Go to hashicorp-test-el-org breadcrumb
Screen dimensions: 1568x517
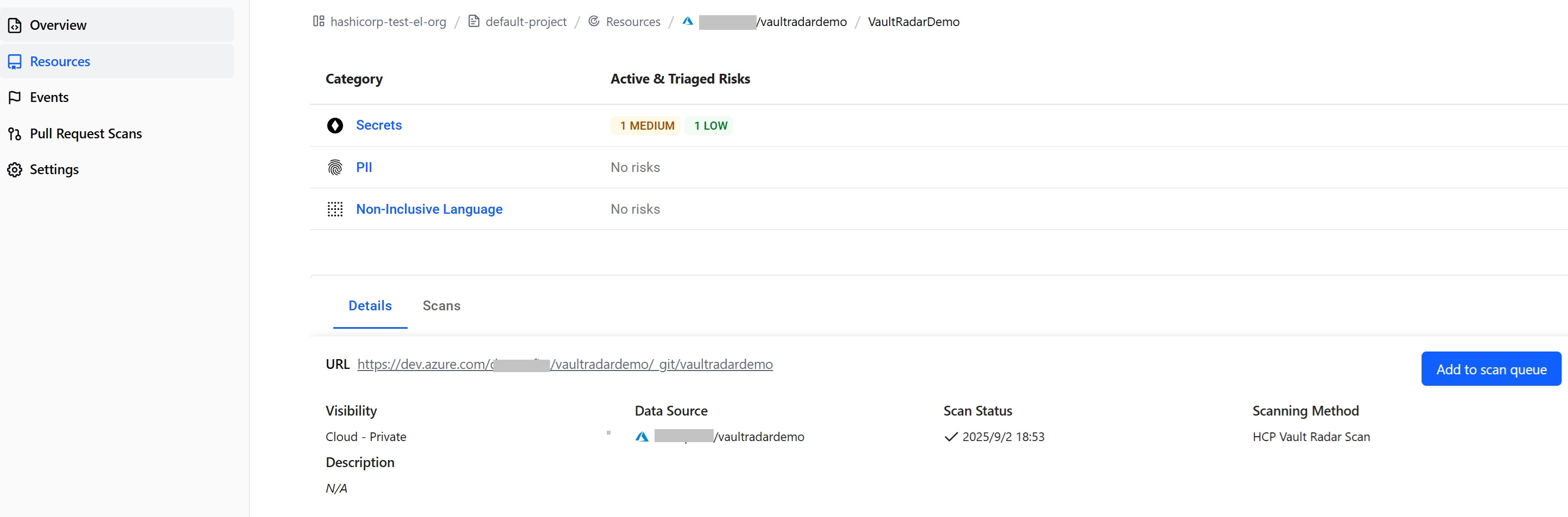[389, 22]
